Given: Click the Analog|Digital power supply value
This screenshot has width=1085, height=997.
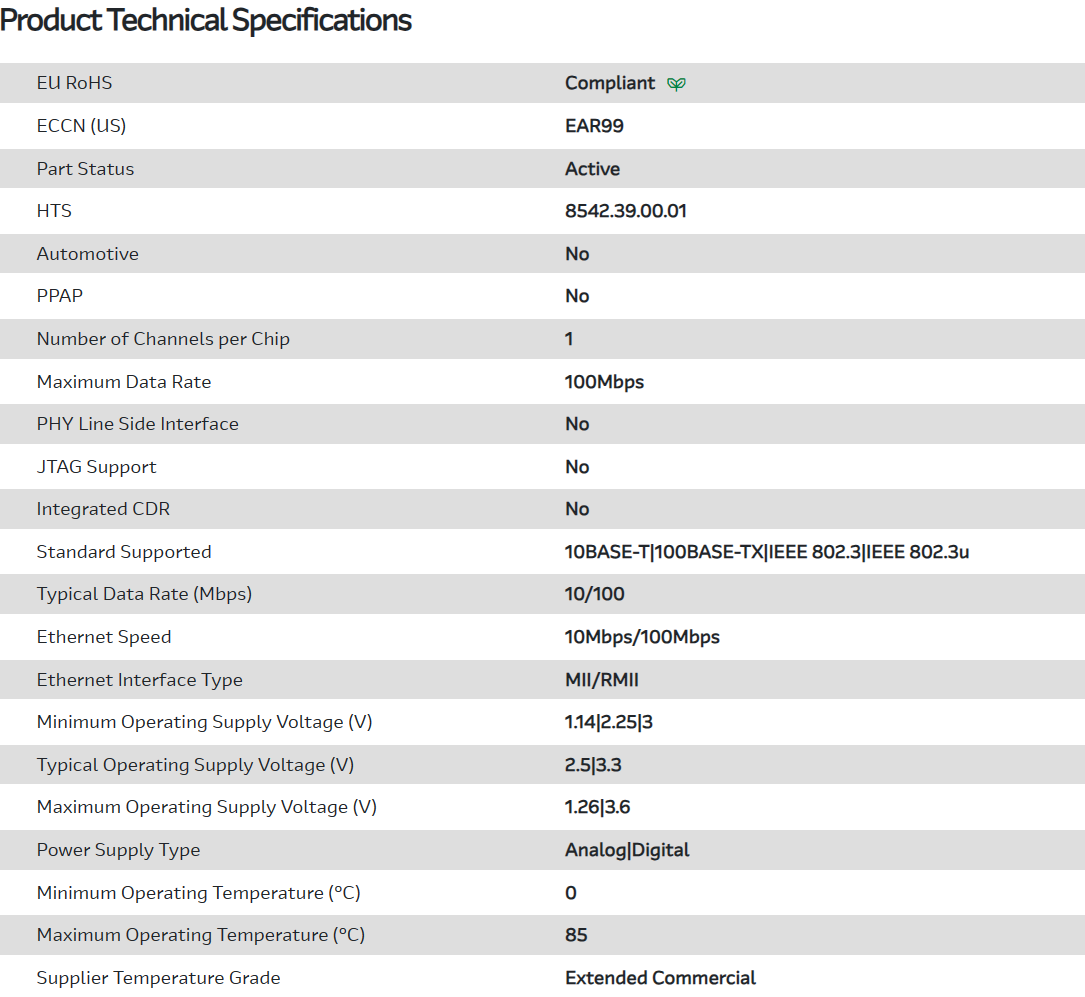Looking at the screenshot, I should point(627,850).
